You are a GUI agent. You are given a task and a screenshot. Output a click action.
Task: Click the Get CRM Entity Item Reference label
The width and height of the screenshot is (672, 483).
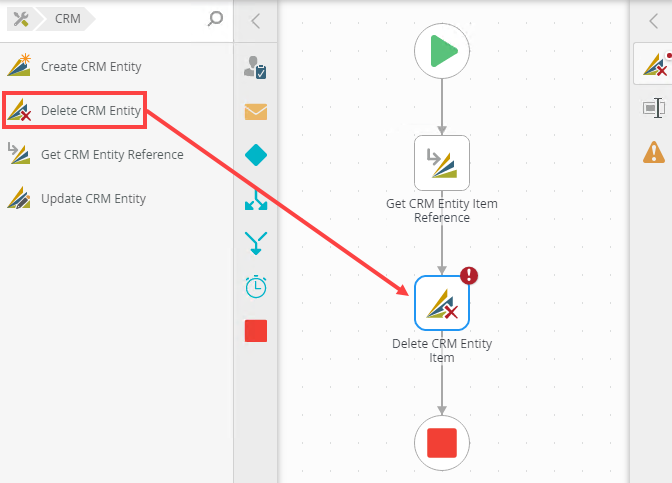[x=442, y=210]
